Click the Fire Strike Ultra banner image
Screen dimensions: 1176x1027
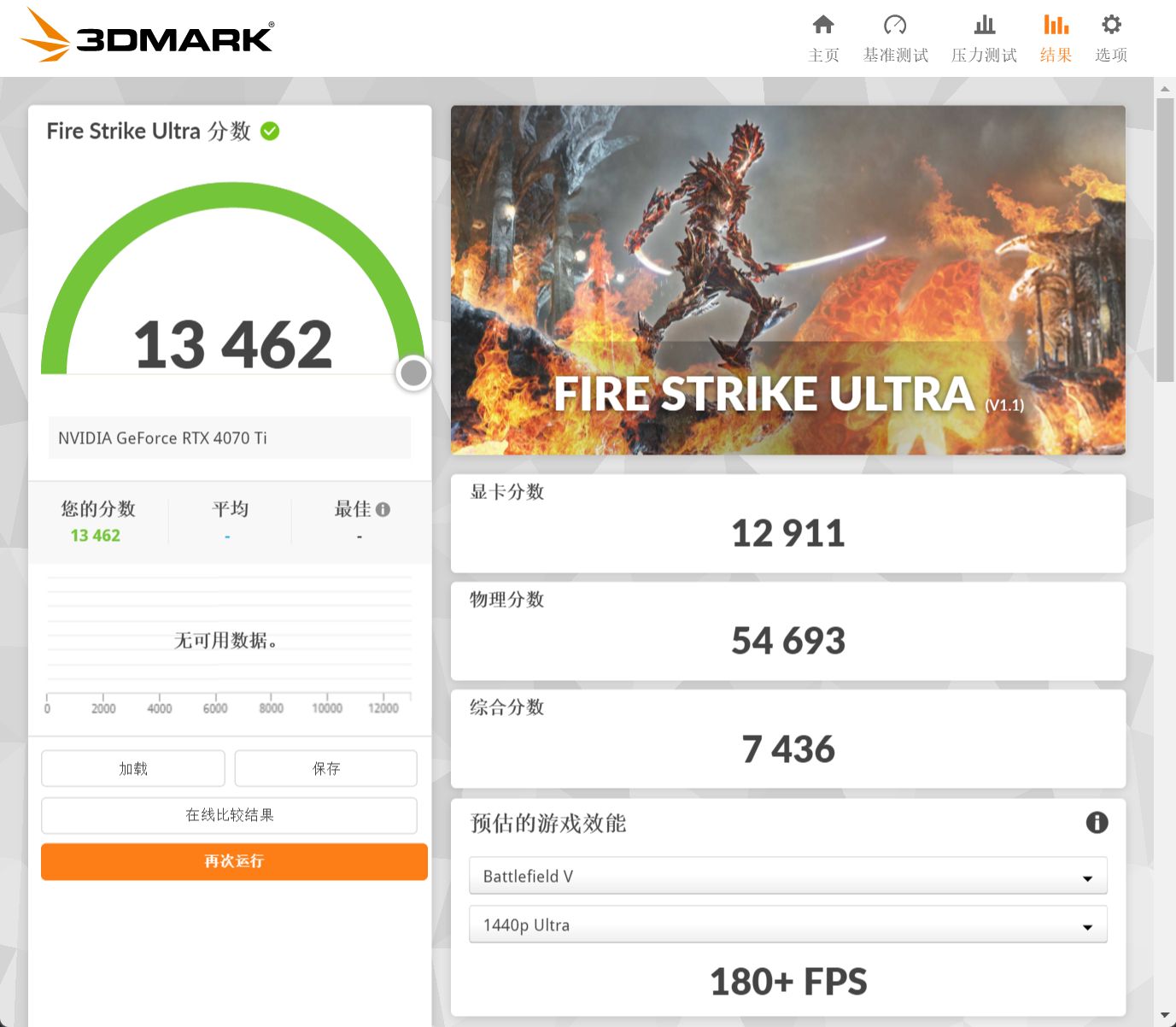tap(788, 280)
